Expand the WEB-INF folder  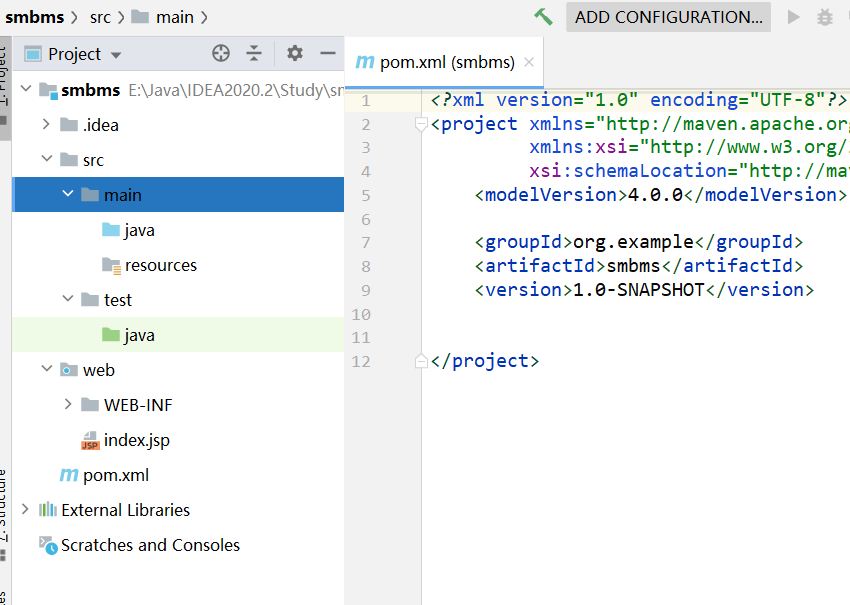click(67, 405)
